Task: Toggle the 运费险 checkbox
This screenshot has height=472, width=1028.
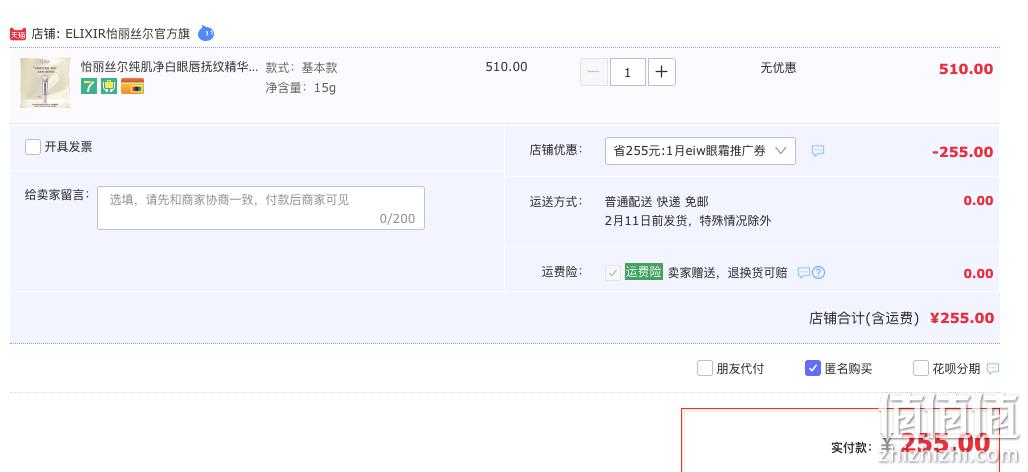Action: pyautogui.click(x=613, y=273)
